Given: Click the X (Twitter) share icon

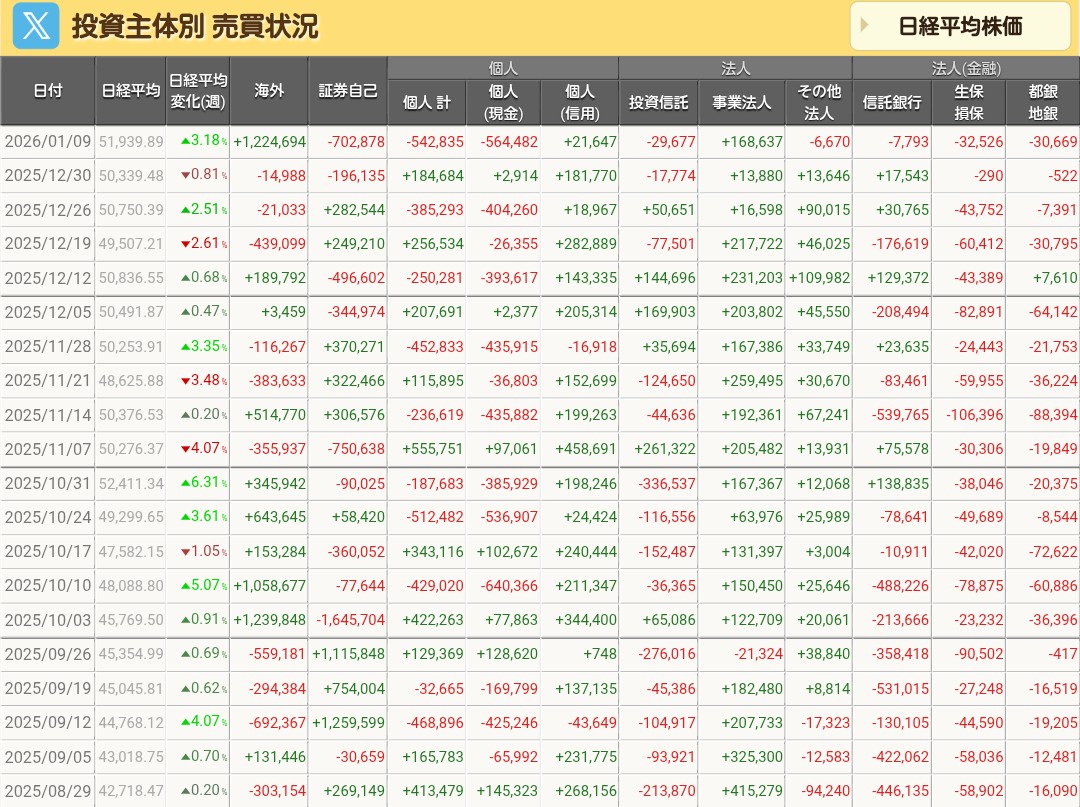Looking at the screenshot, I should click(x=37, y=26).
